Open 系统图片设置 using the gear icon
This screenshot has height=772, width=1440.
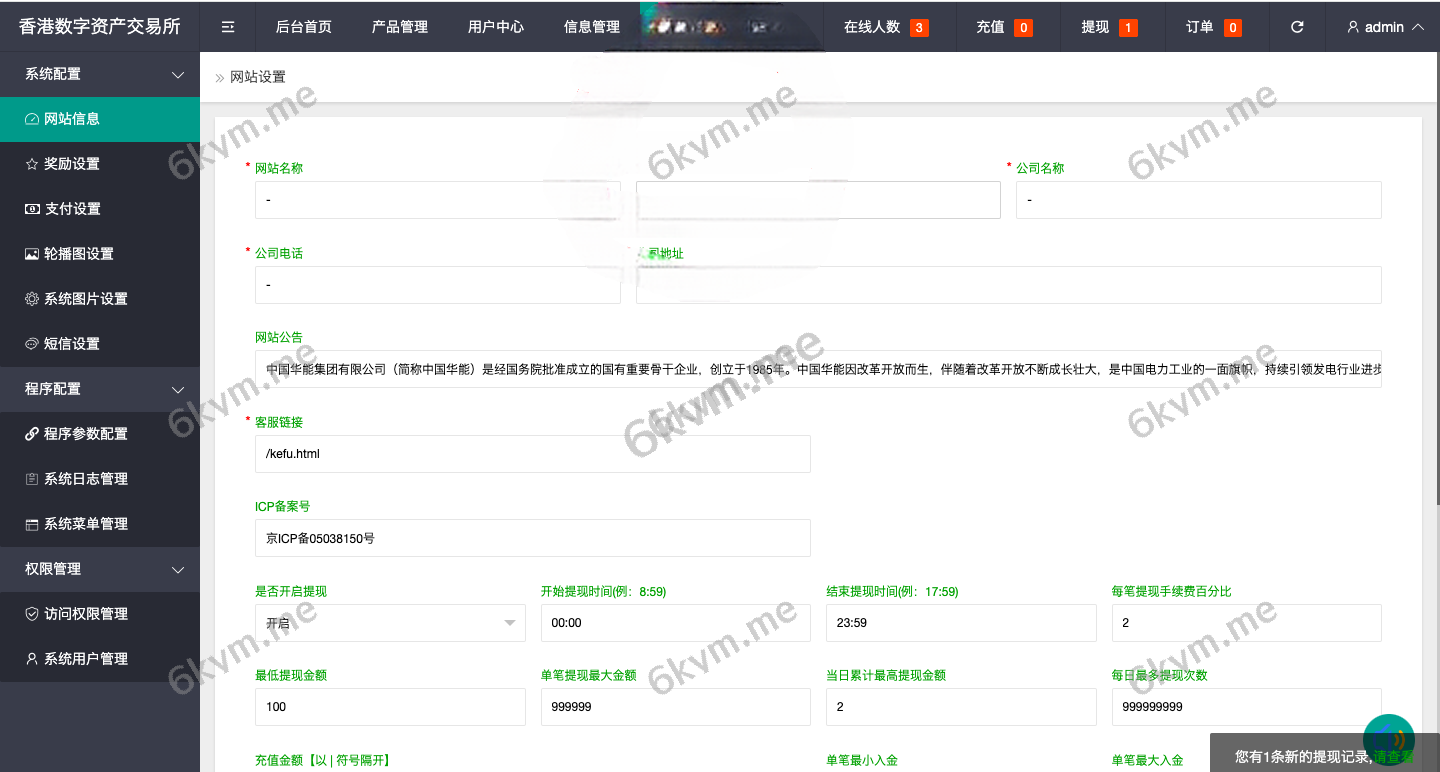(x=31, y=298)
